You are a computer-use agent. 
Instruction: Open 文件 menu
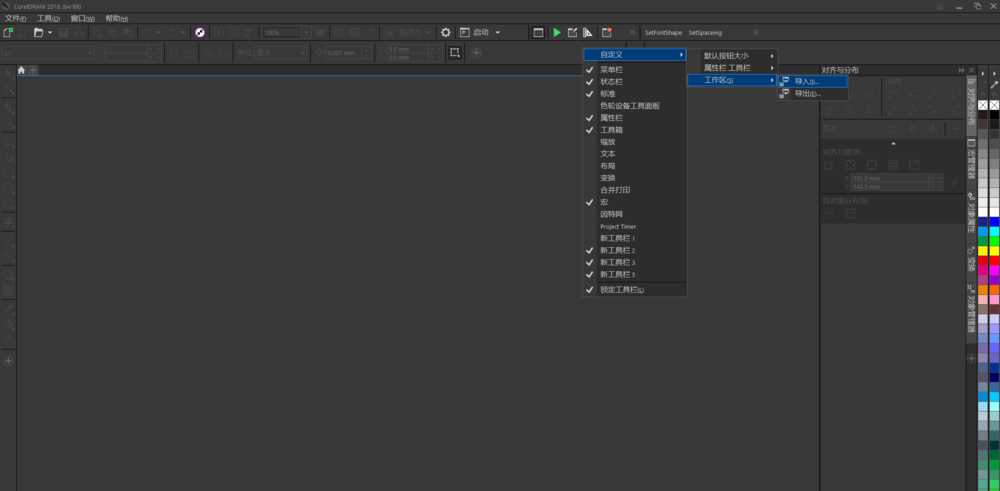15,18
